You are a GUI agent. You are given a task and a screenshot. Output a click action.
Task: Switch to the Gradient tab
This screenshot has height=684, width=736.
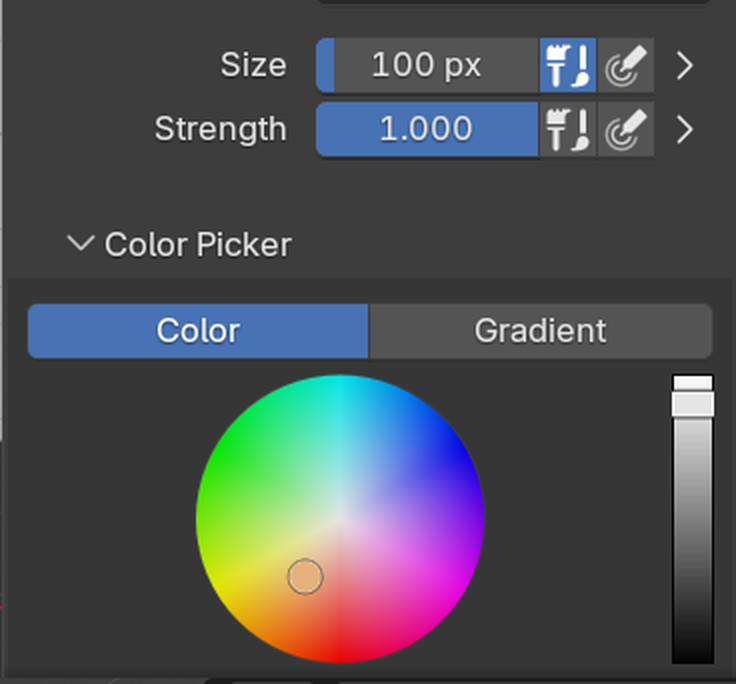pos(541,331)
